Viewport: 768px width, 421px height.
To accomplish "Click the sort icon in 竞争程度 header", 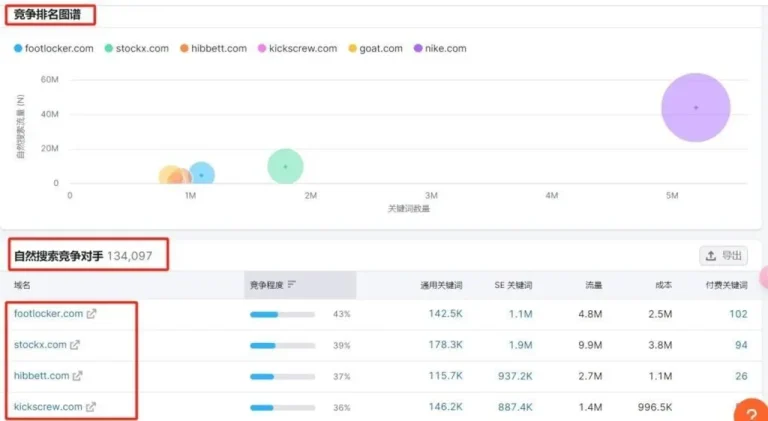I will [x=292, y=285].
